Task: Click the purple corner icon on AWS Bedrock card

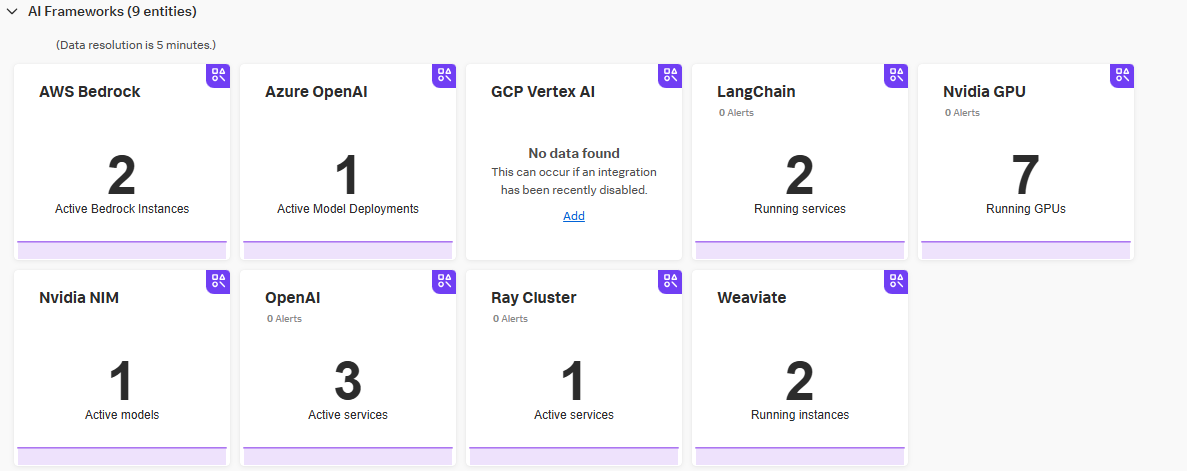Action: coord(218,74)
